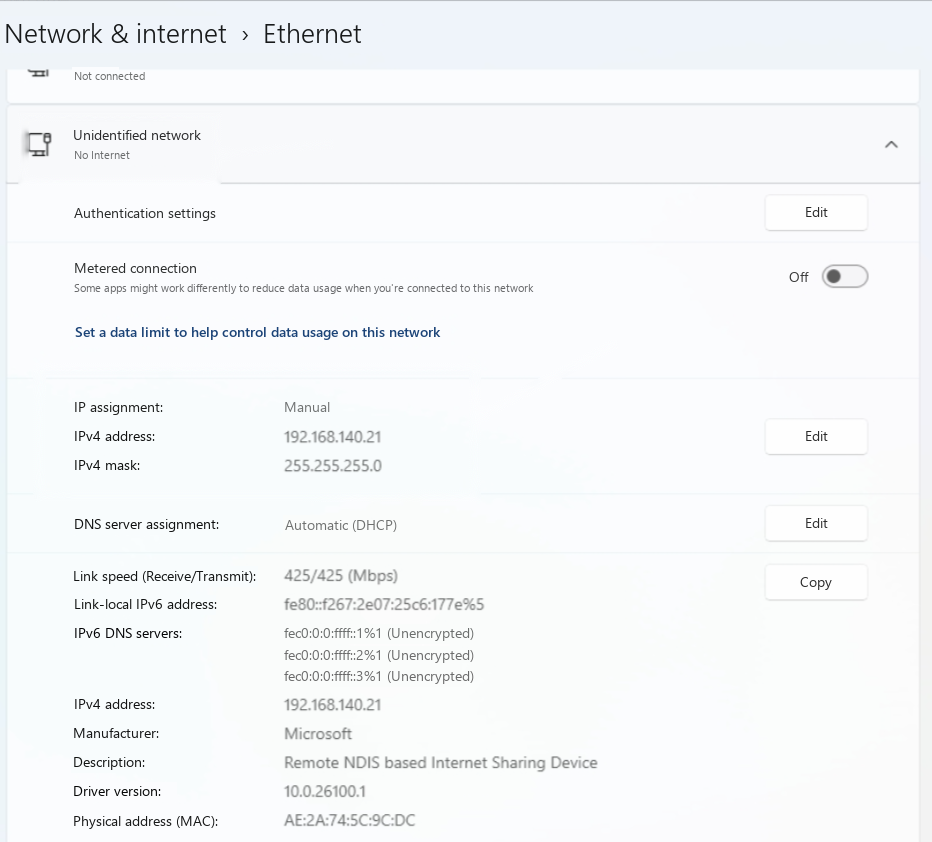Toggle the Metered connection switch
The height and width of the screenshot is (842, 932).
[x=845, y=277]
